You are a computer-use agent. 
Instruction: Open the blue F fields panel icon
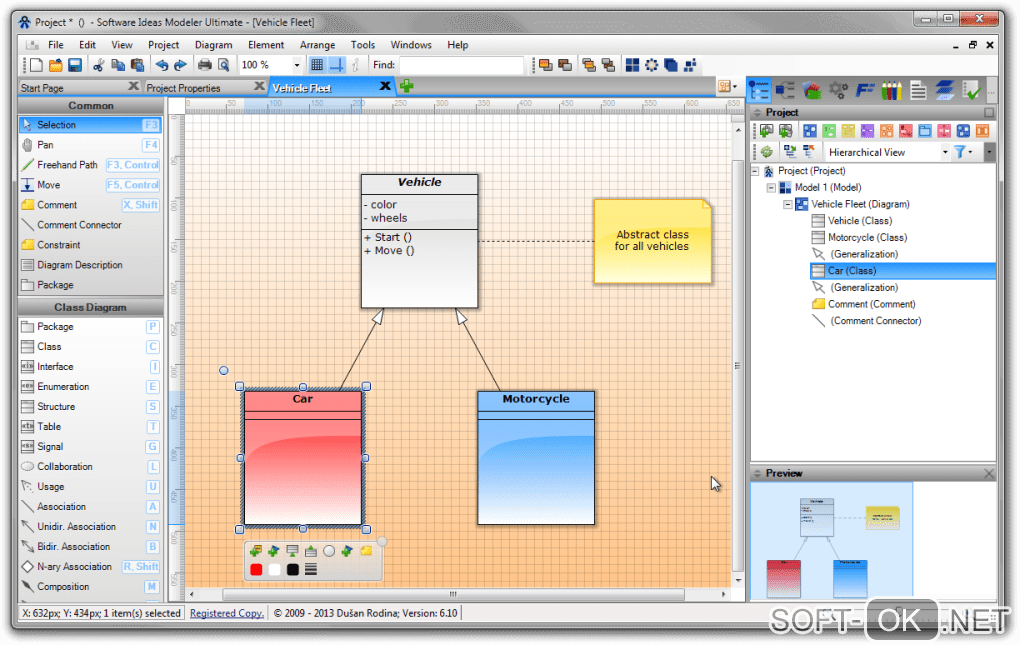865,90
